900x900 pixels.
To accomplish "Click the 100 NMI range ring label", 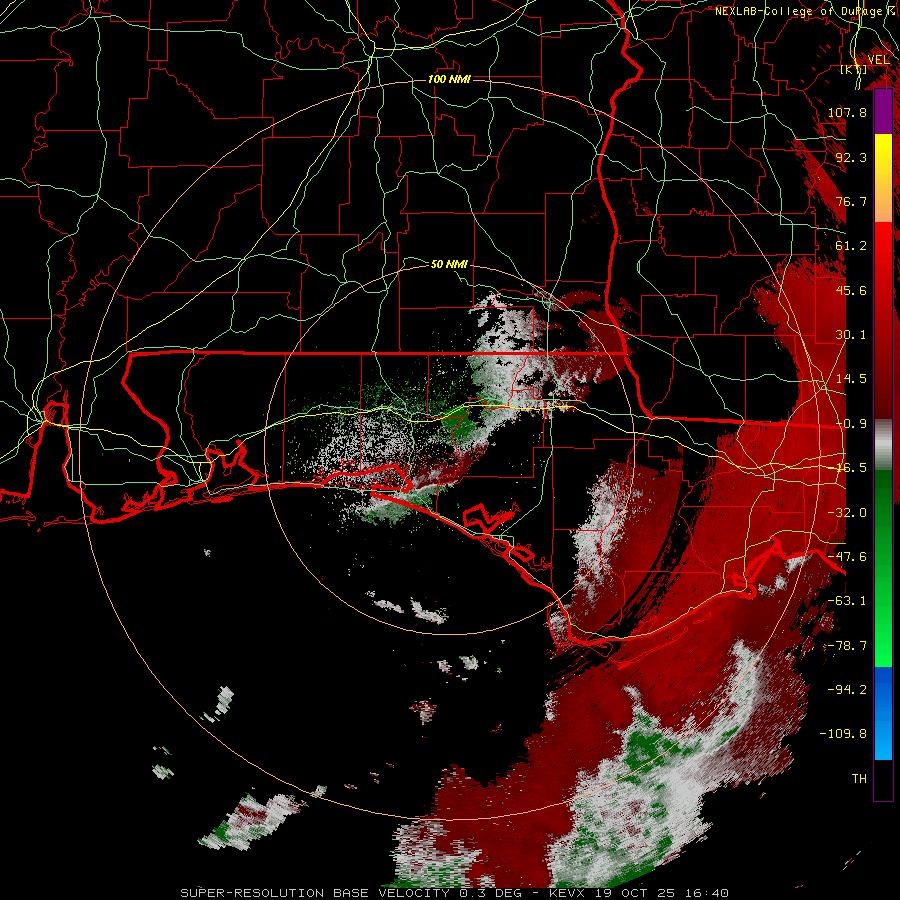I will tap(449, 79).
